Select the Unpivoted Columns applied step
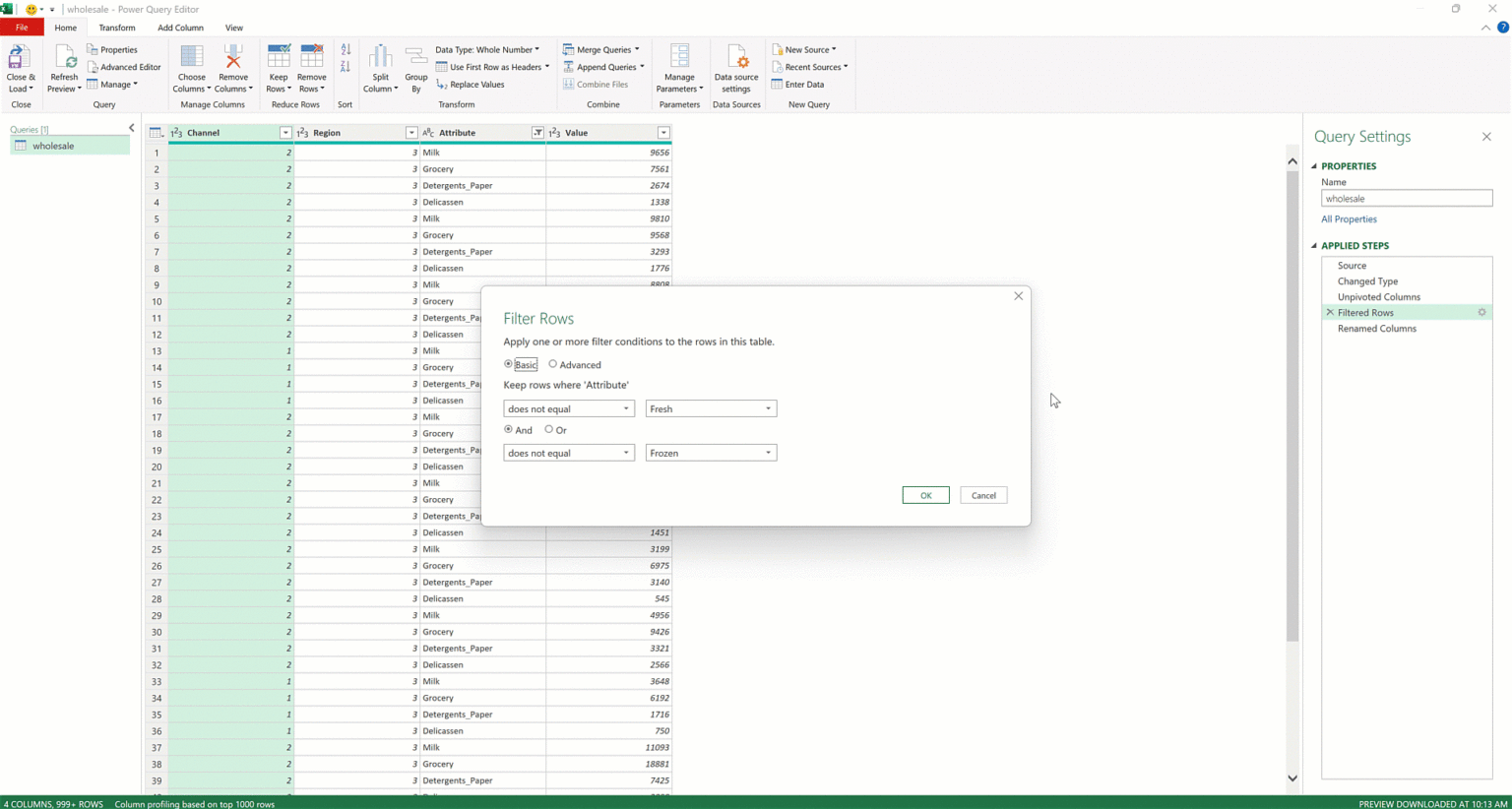 point(1378,297)
